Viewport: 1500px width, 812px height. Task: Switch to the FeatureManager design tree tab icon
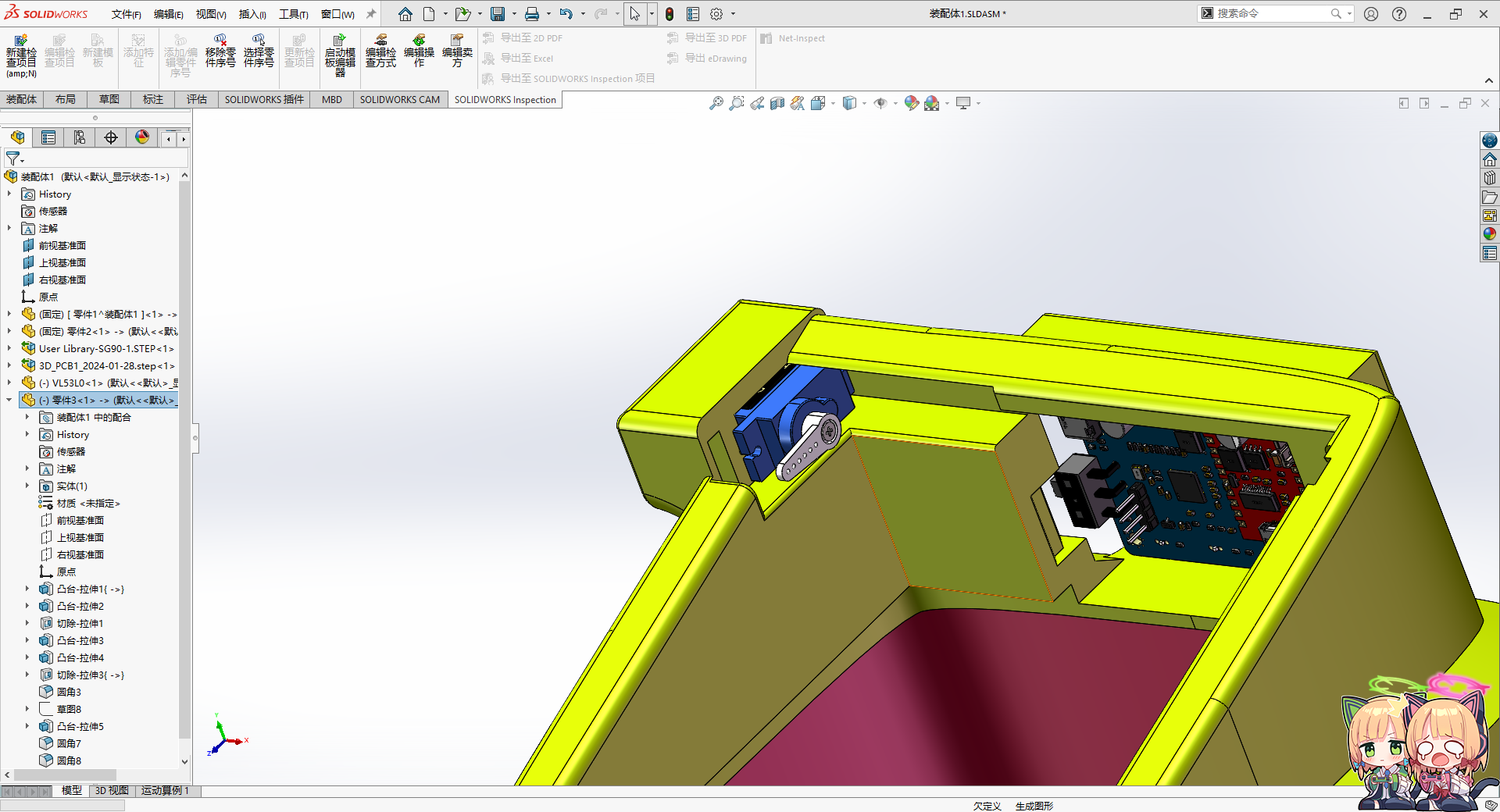pyautogui.click(x=17, y=138)
